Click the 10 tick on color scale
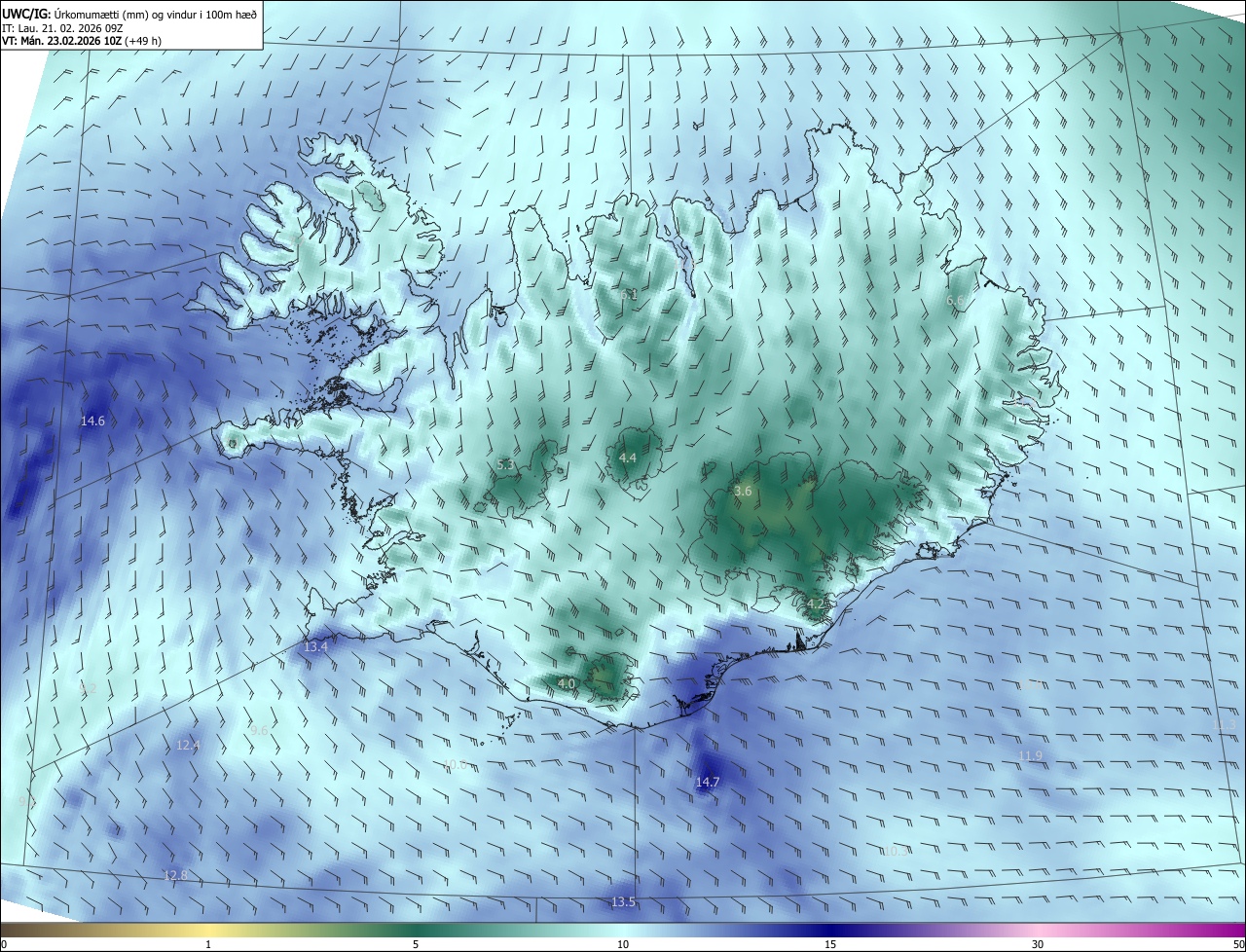The height and width of the screenshot is (952, 1246). coord(623,945)
